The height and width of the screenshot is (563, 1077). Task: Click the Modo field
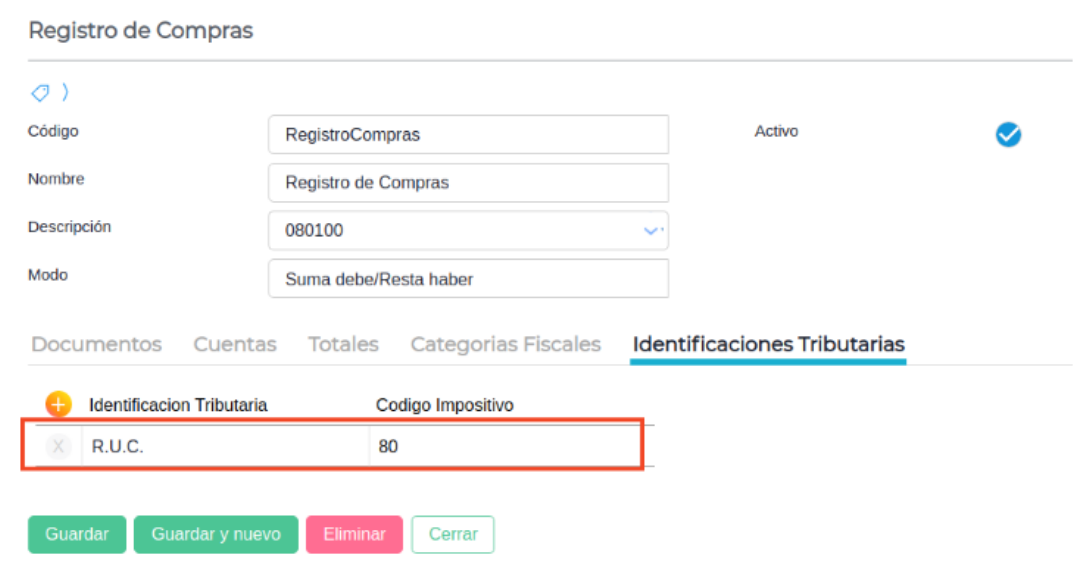coord(468,279)
